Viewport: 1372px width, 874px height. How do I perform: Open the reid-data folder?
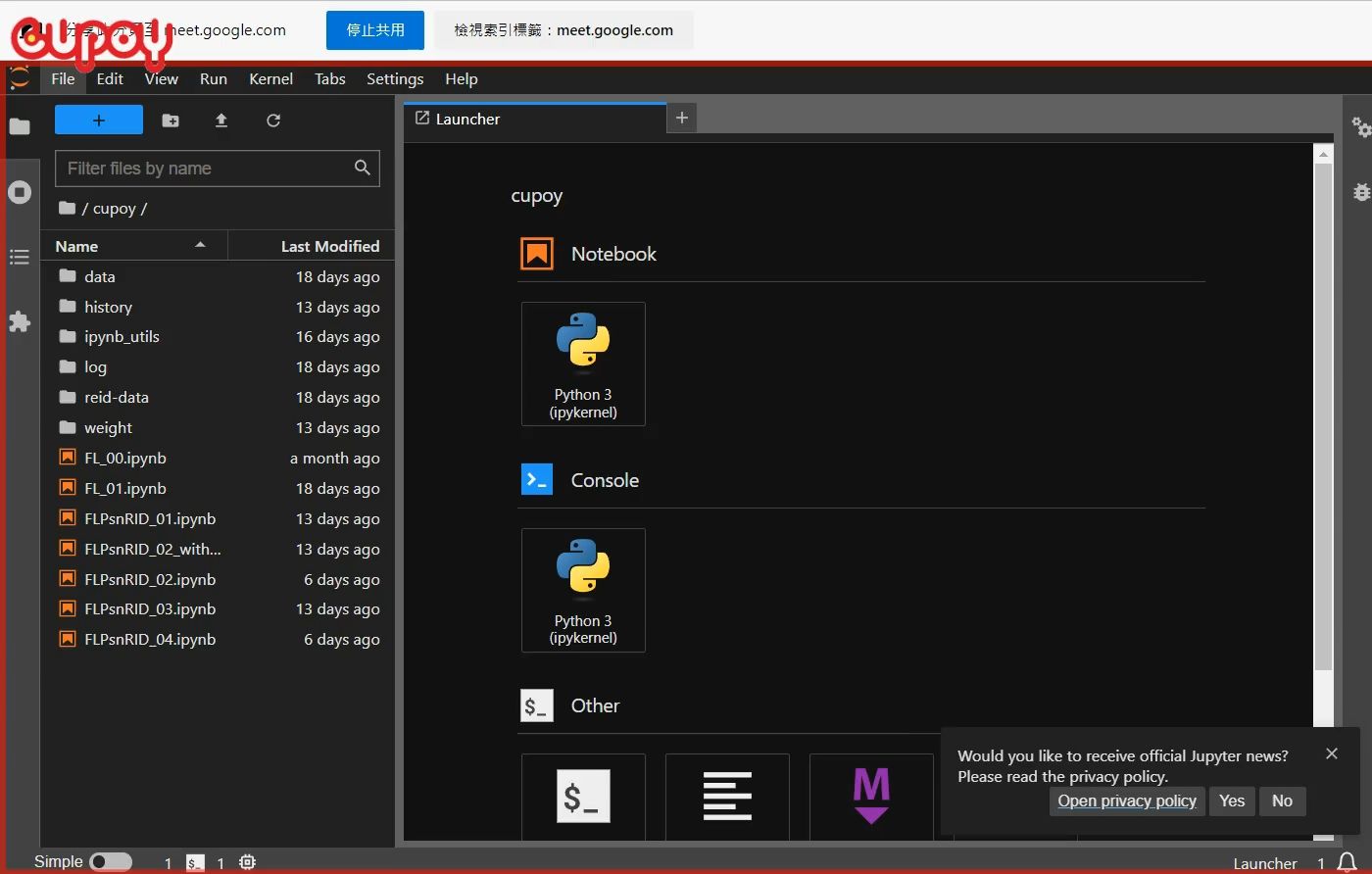[x=117, y=398]
